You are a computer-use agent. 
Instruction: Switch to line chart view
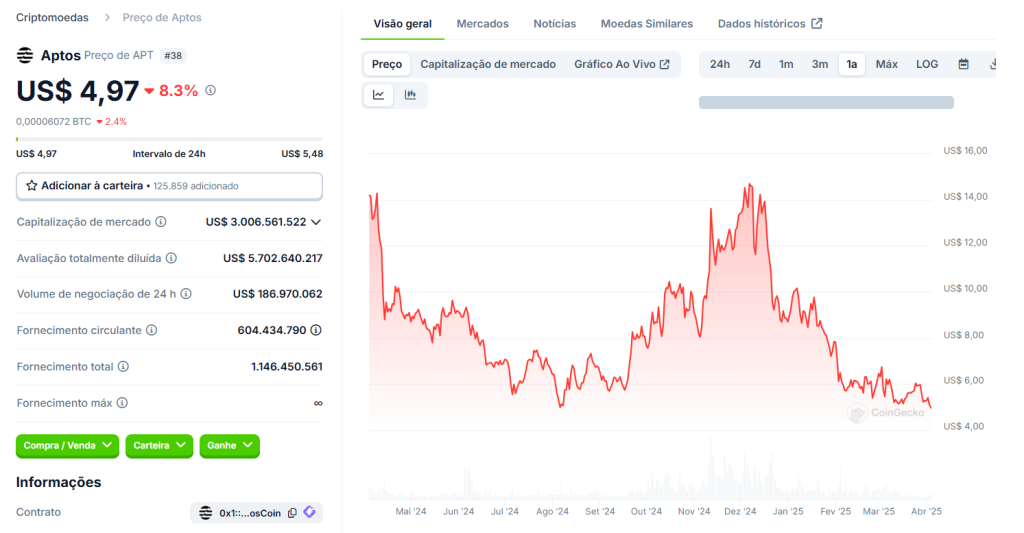click(378, 95)
